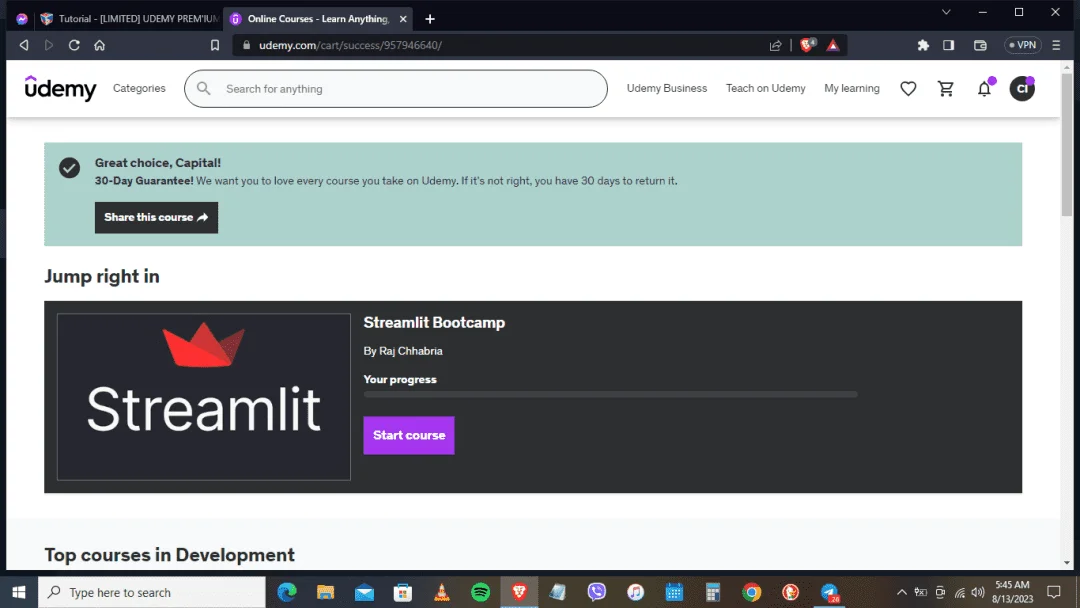
Task: Open the Brave Shields lion icon
Action: pyautogui.click(x=807, y=45)
